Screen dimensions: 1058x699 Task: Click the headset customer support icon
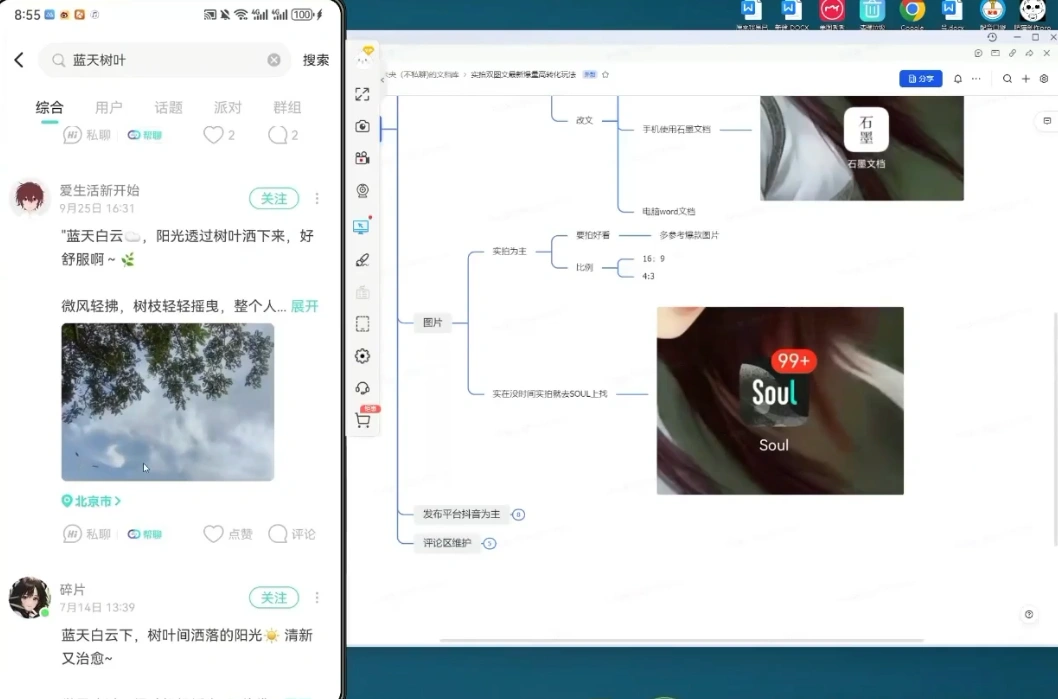[362, 388]
